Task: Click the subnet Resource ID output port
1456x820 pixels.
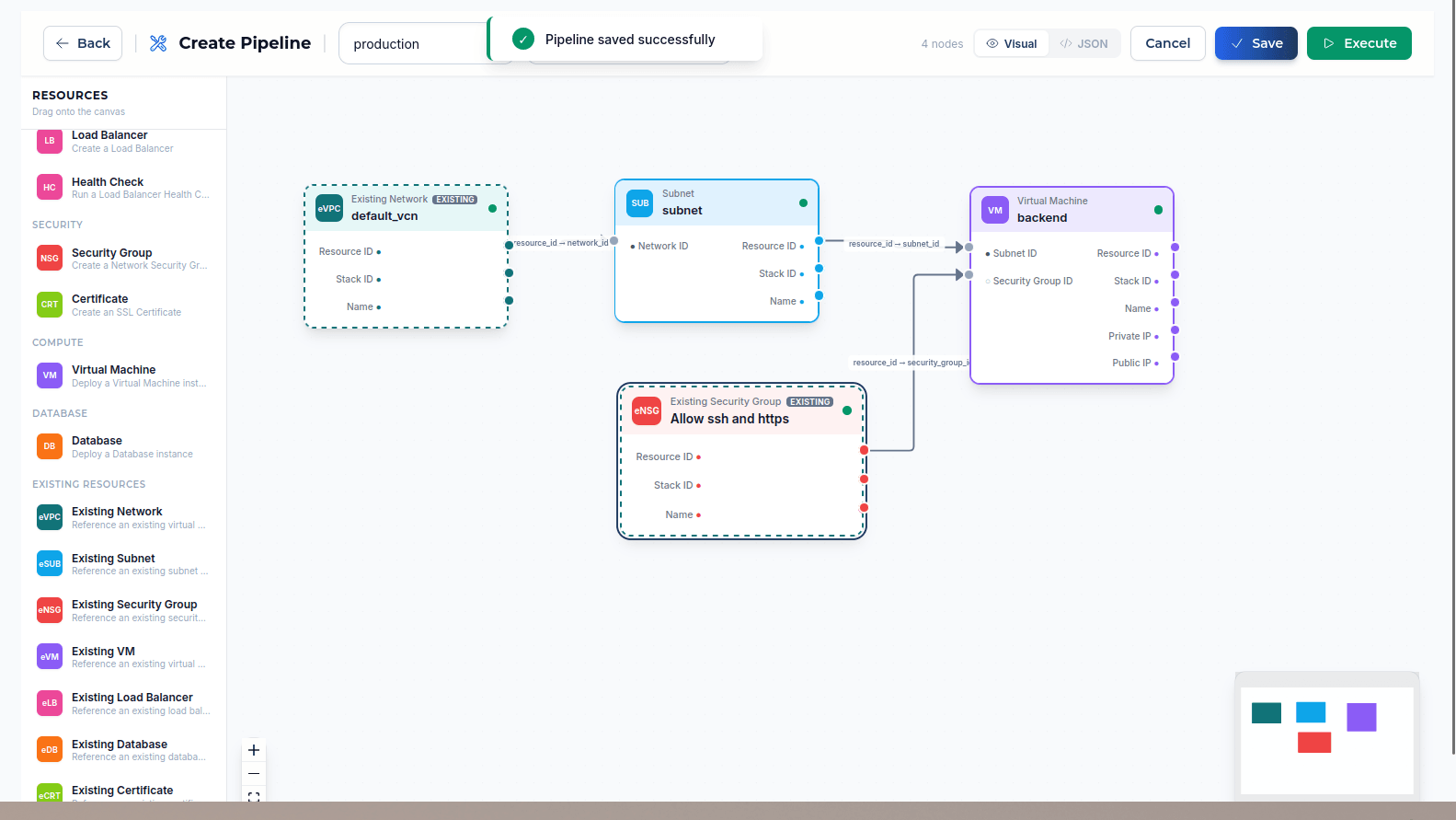Action: (819, 241)
